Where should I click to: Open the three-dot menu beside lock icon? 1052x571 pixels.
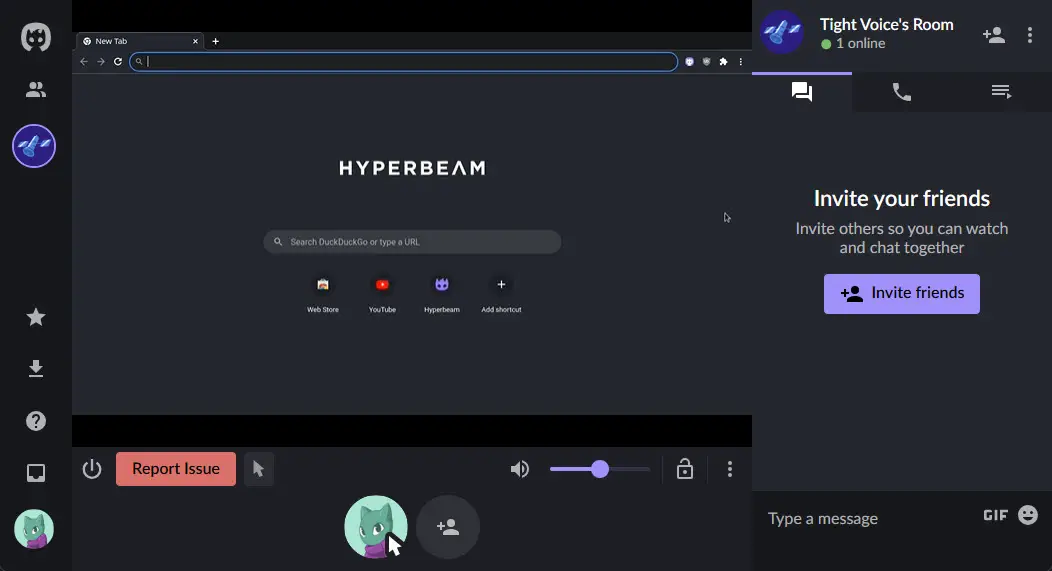click(x=730, y=469)
